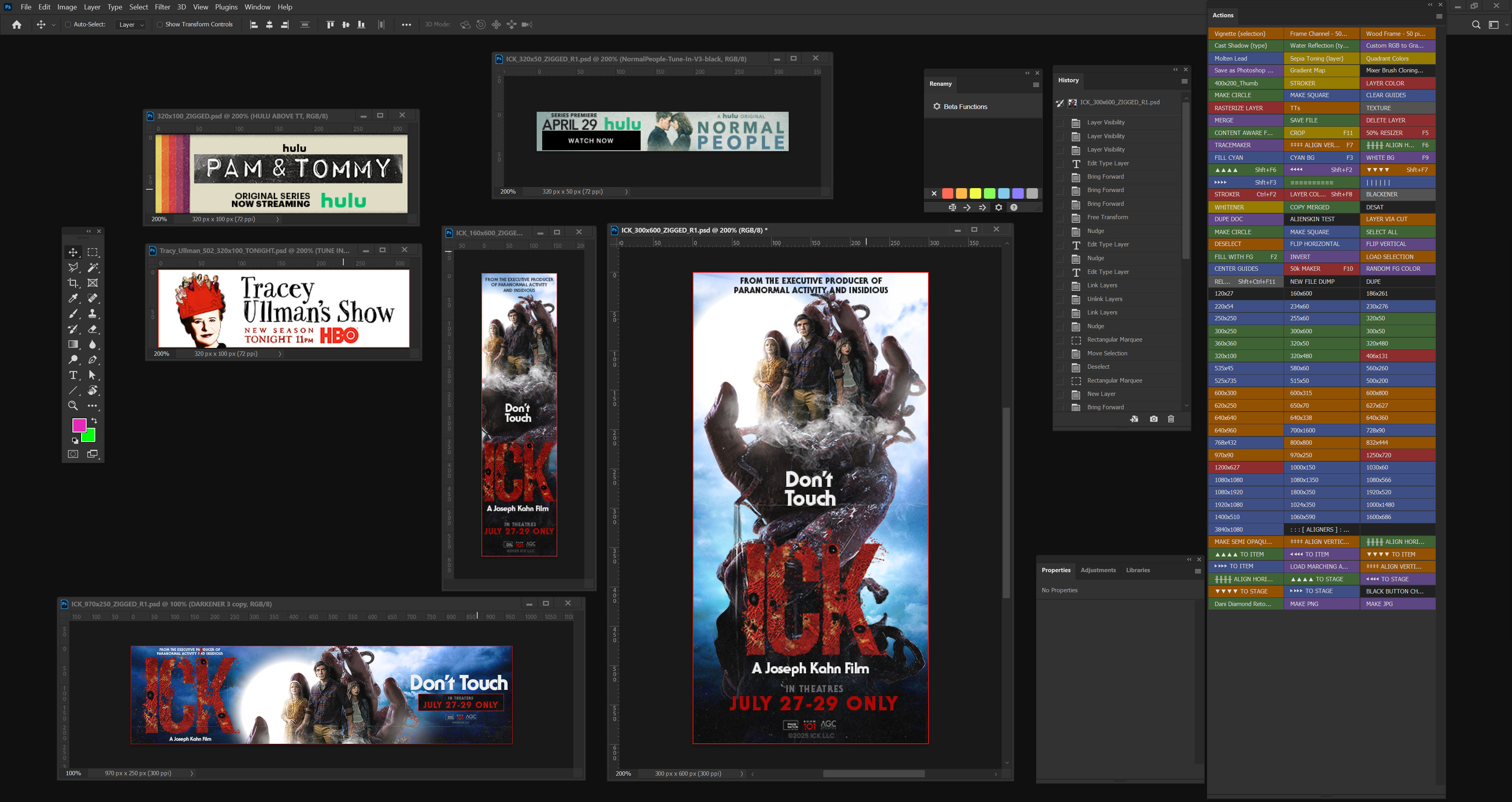The height and width of the screenshot is (802, 1512).
Task: Open the Filter menu
Action: [163, 7]
